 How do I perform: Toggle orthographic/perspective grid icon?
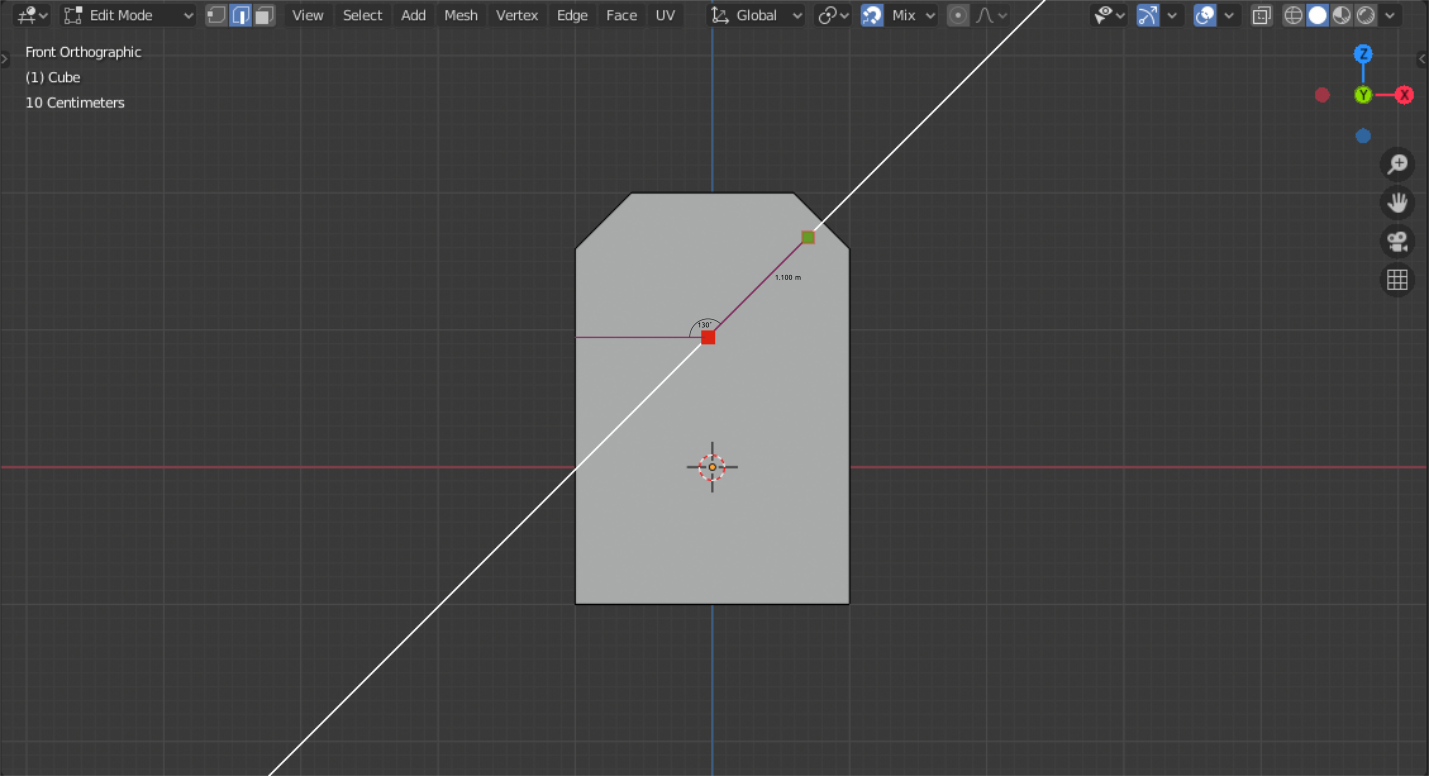click(x=1397, y=279)
